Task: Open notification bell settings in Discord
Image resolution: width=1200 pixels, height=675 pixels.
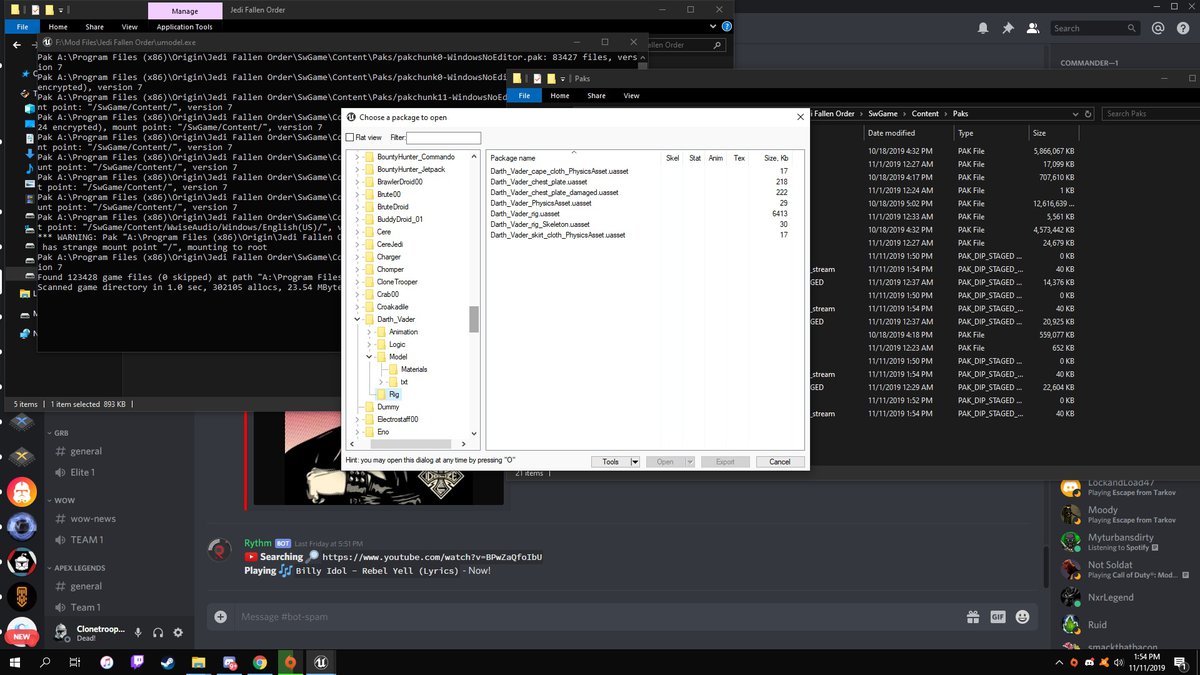Action: pos(983,29)
